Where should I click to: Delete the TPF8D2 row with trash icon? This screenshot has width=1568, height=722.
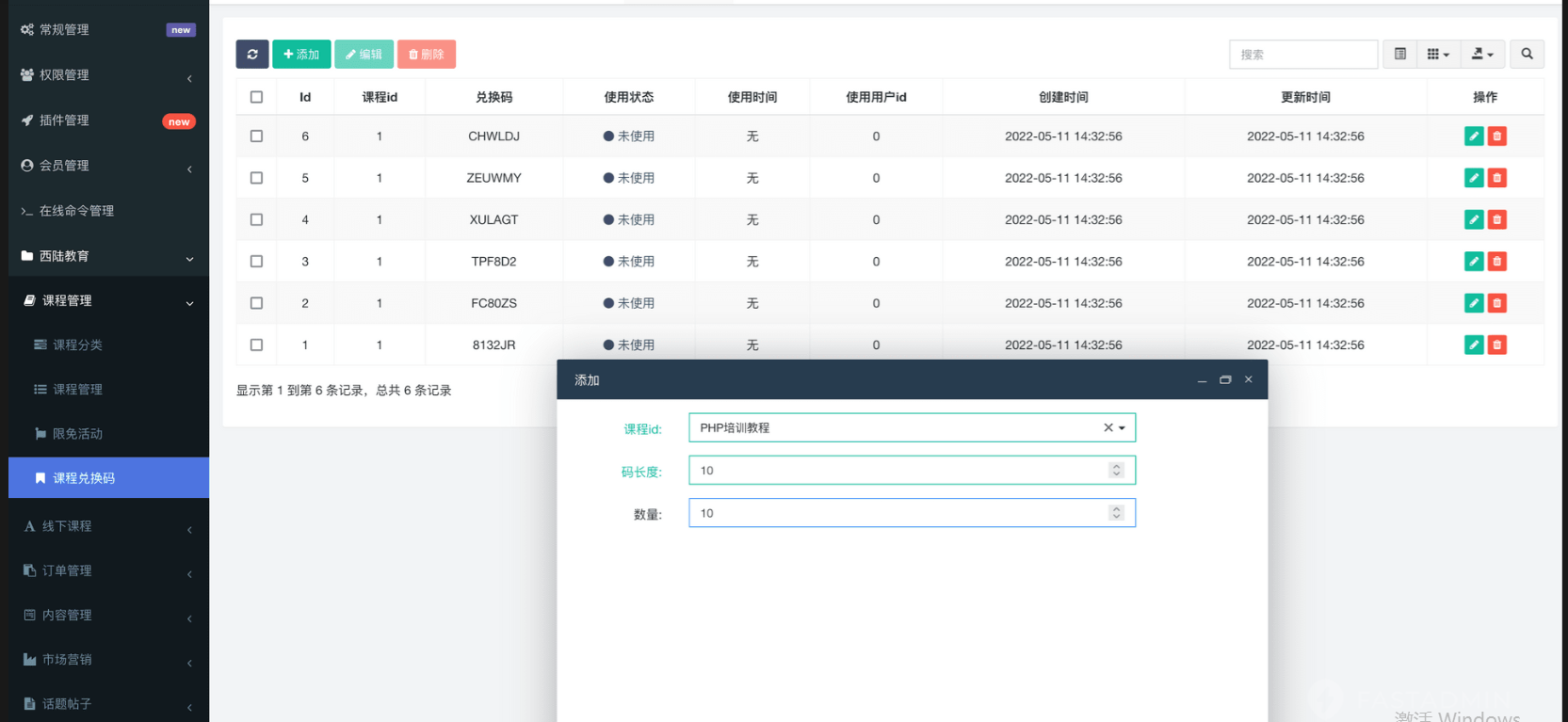pos(1496,262)
